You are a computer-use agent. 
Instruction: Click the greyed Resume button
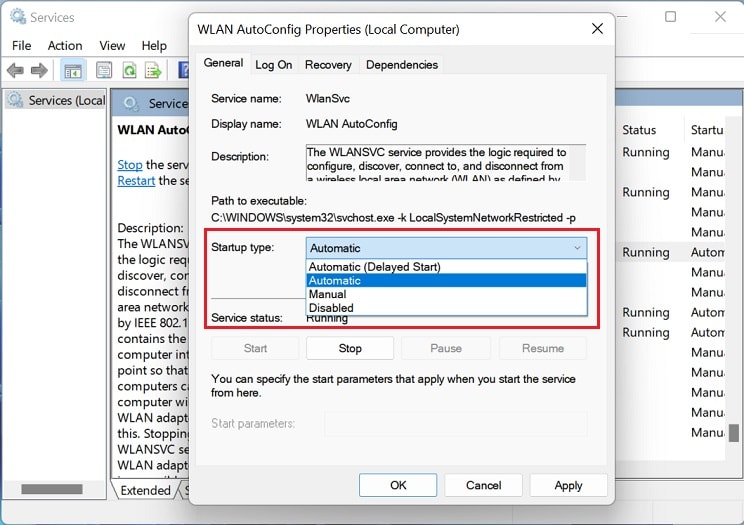[x=543, y=348]
